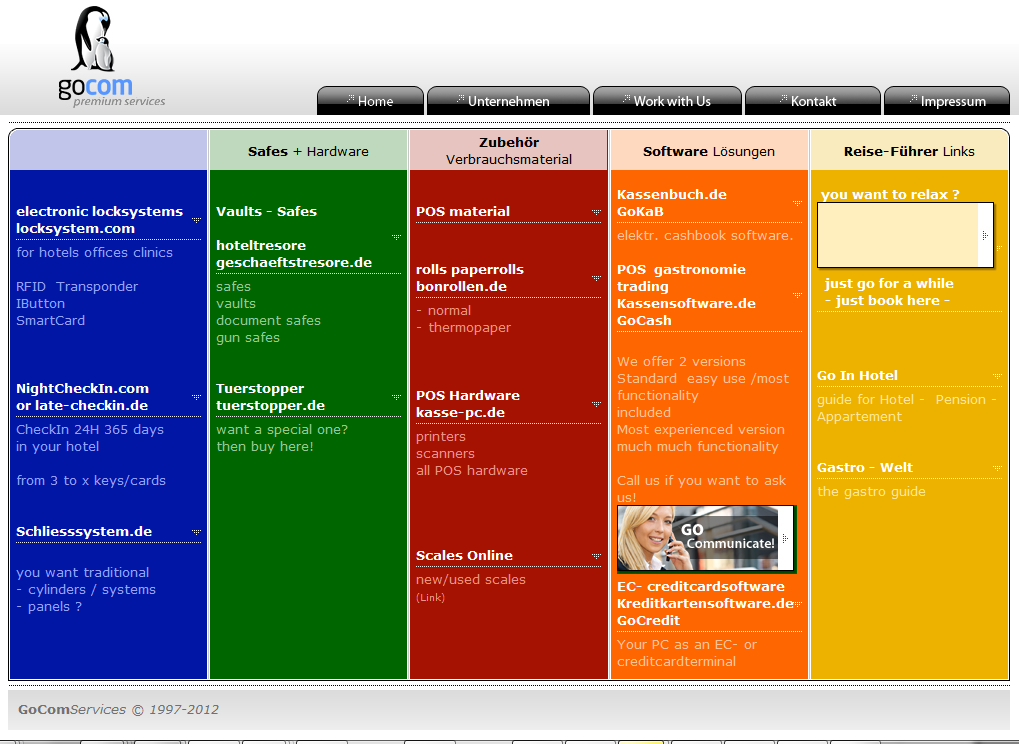
Task: Click the arrow icon beside Gastro - Welt
Action: pos(997,468)
